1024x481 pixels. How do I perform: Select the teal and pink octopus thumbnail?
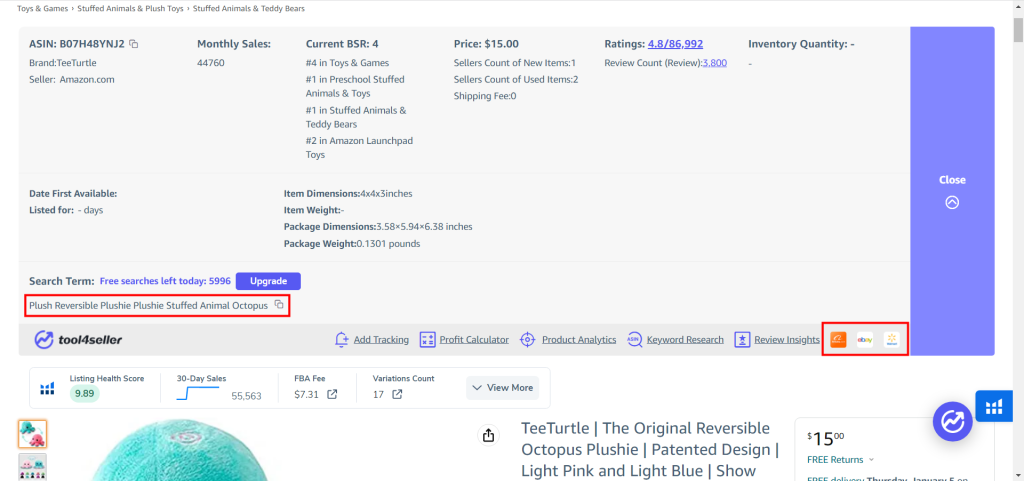[x=32, y=434]
